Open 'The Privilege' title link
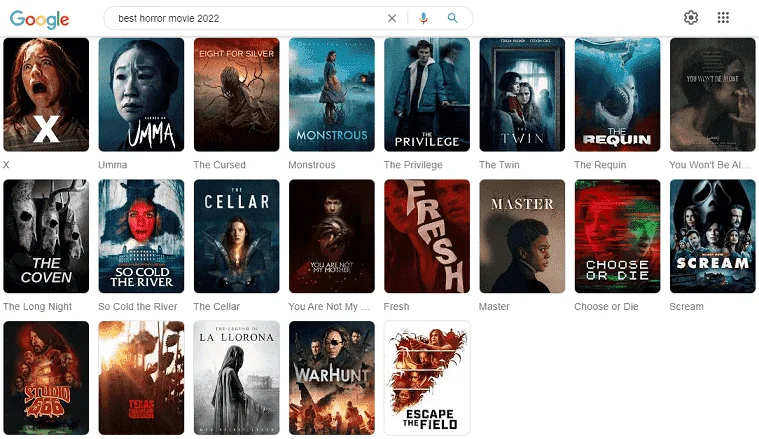This screenshot has height=439, width=759. pyautogui.click(x=413, y=165)
